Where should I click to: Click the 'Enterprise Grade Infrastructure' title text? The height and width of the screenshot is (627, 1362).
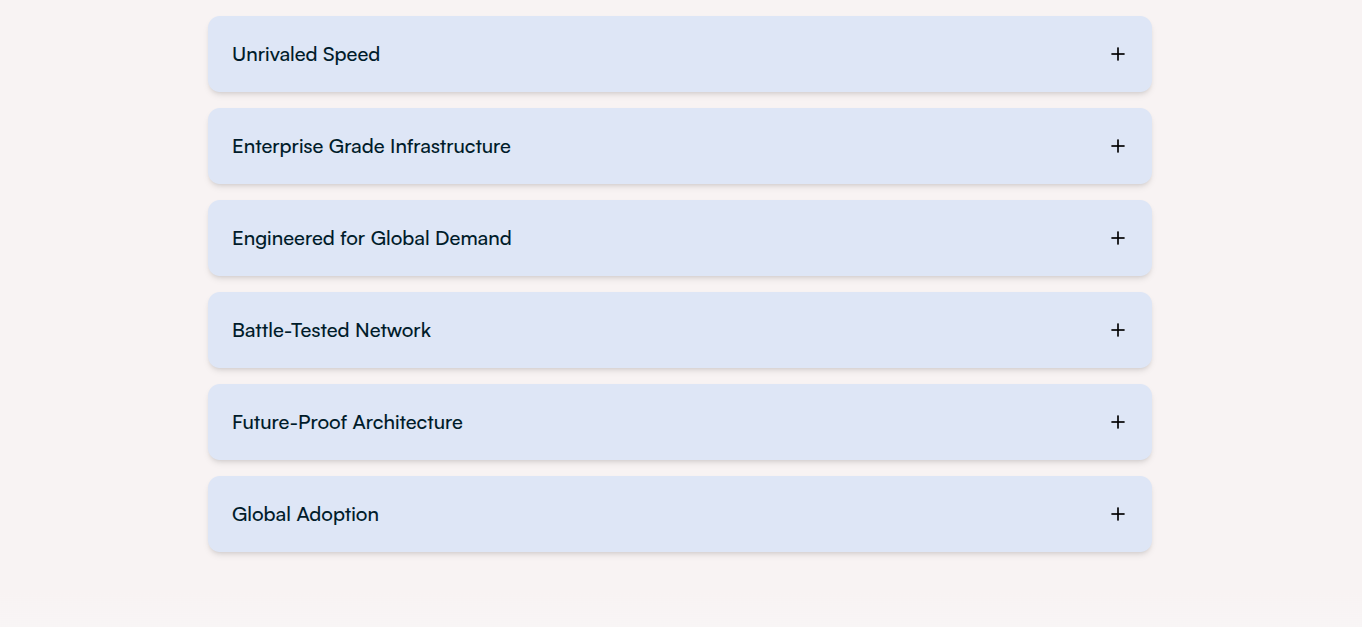tap(371, 146)
